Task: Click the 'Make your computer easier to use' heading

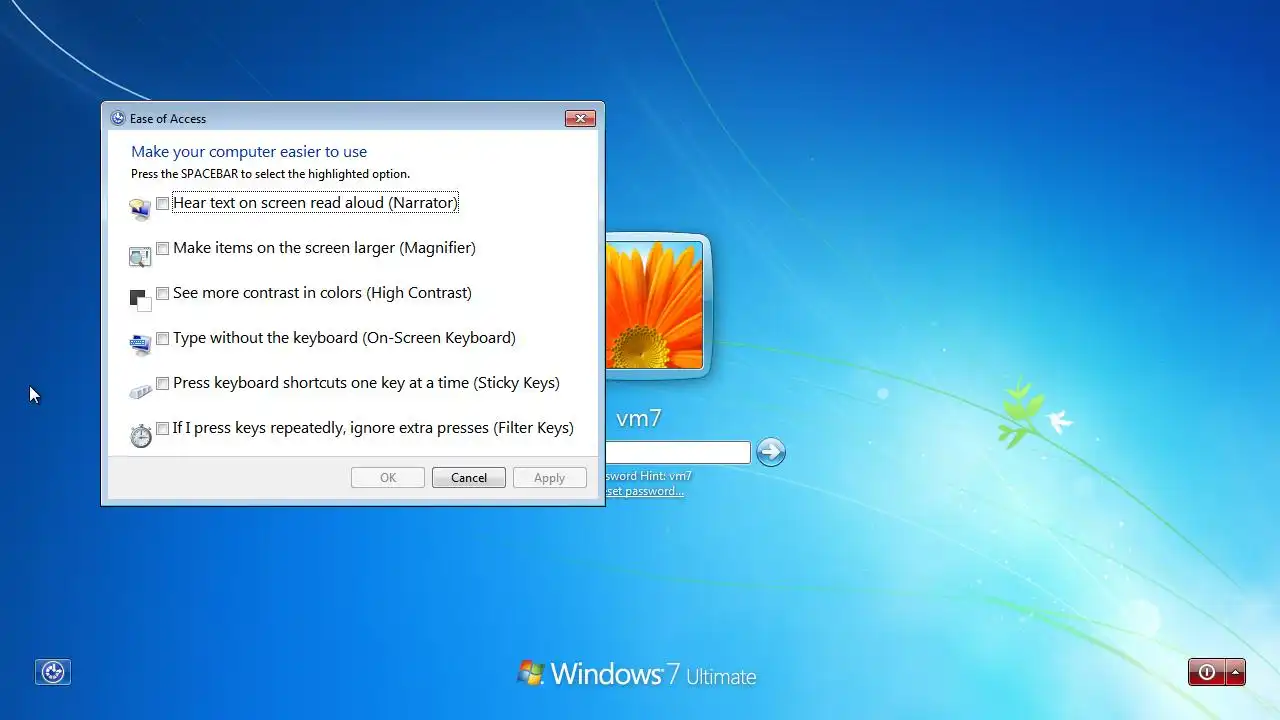Action: [x=249, y=152]
